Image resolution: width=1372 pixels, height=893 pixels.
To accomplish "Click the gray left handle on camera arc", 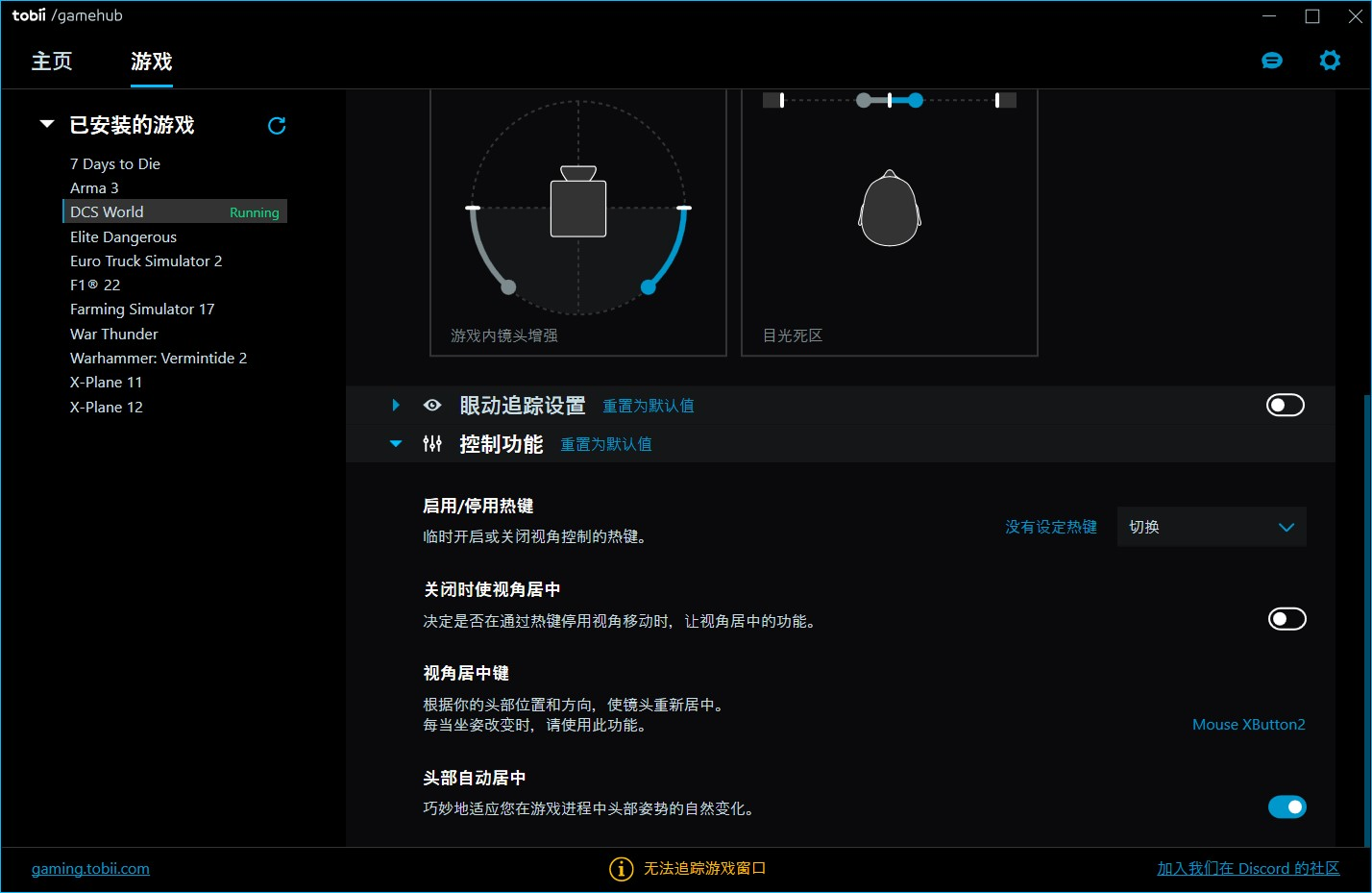I will (x=508, y=286).
